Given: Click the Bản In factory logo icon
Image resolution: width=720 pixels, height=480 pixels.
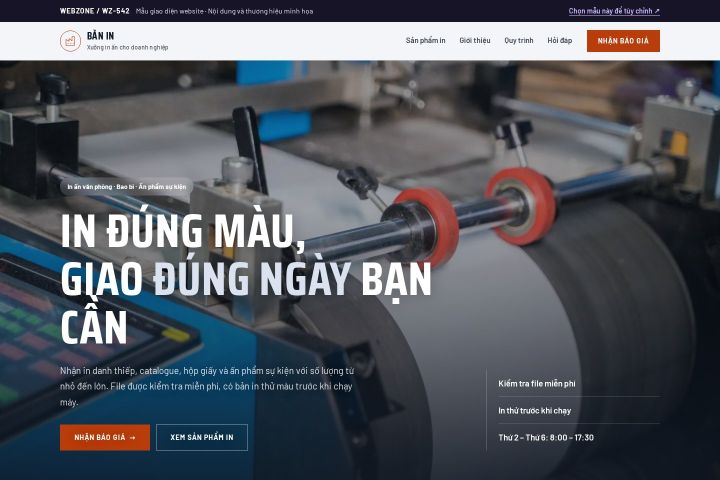Looking at the screenshot, I should (x=70, y=41).
